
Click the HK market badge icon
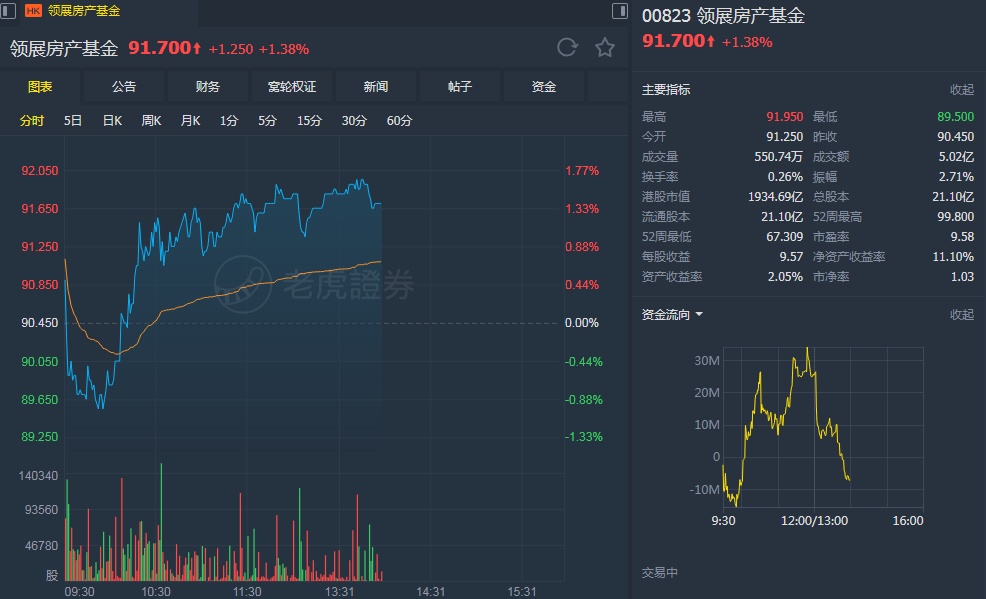(x=33, y=10)
